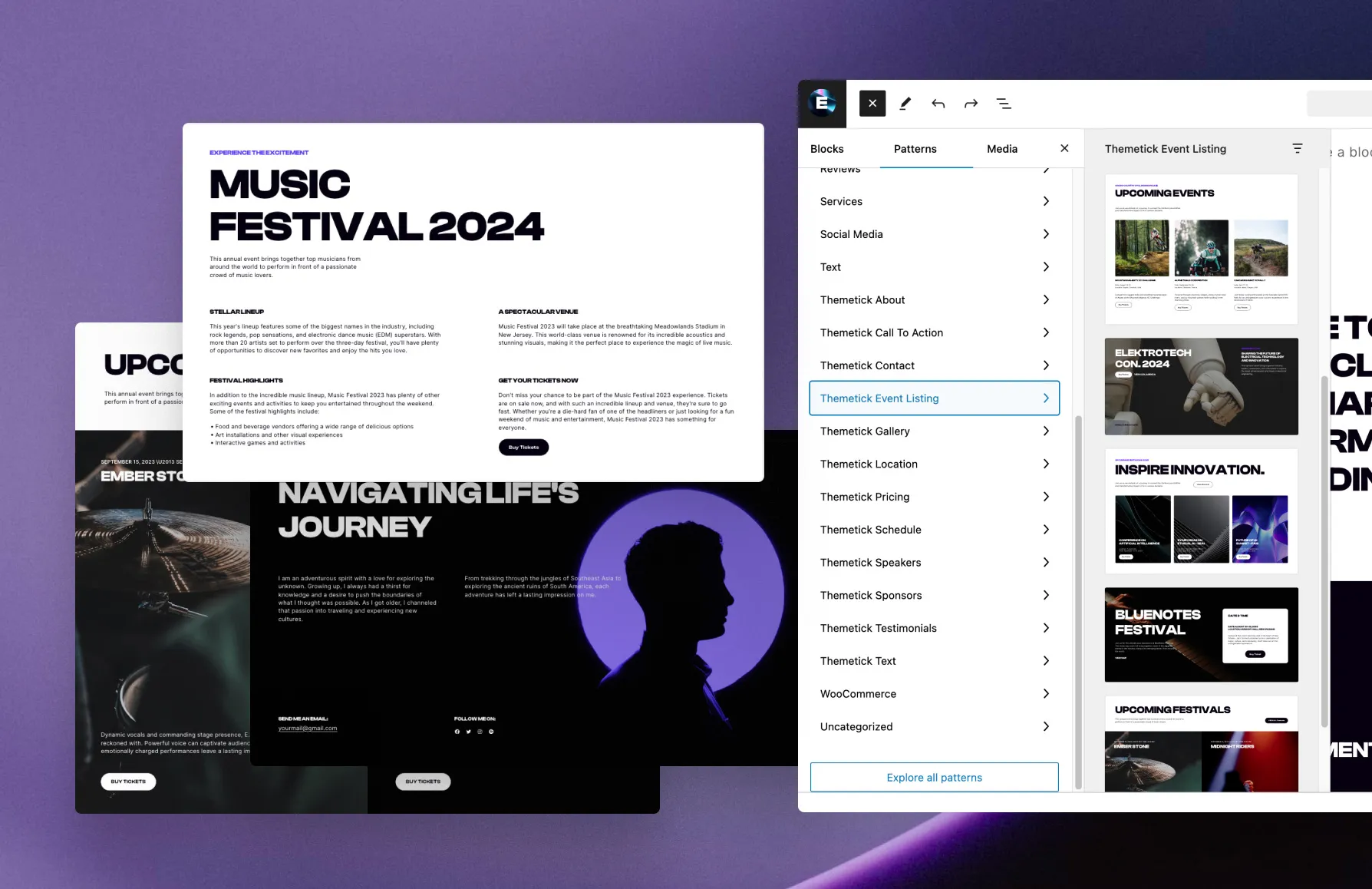Select the pencil Tools icon
This screenshot has height=889, width=1372.
pos(905,104)
